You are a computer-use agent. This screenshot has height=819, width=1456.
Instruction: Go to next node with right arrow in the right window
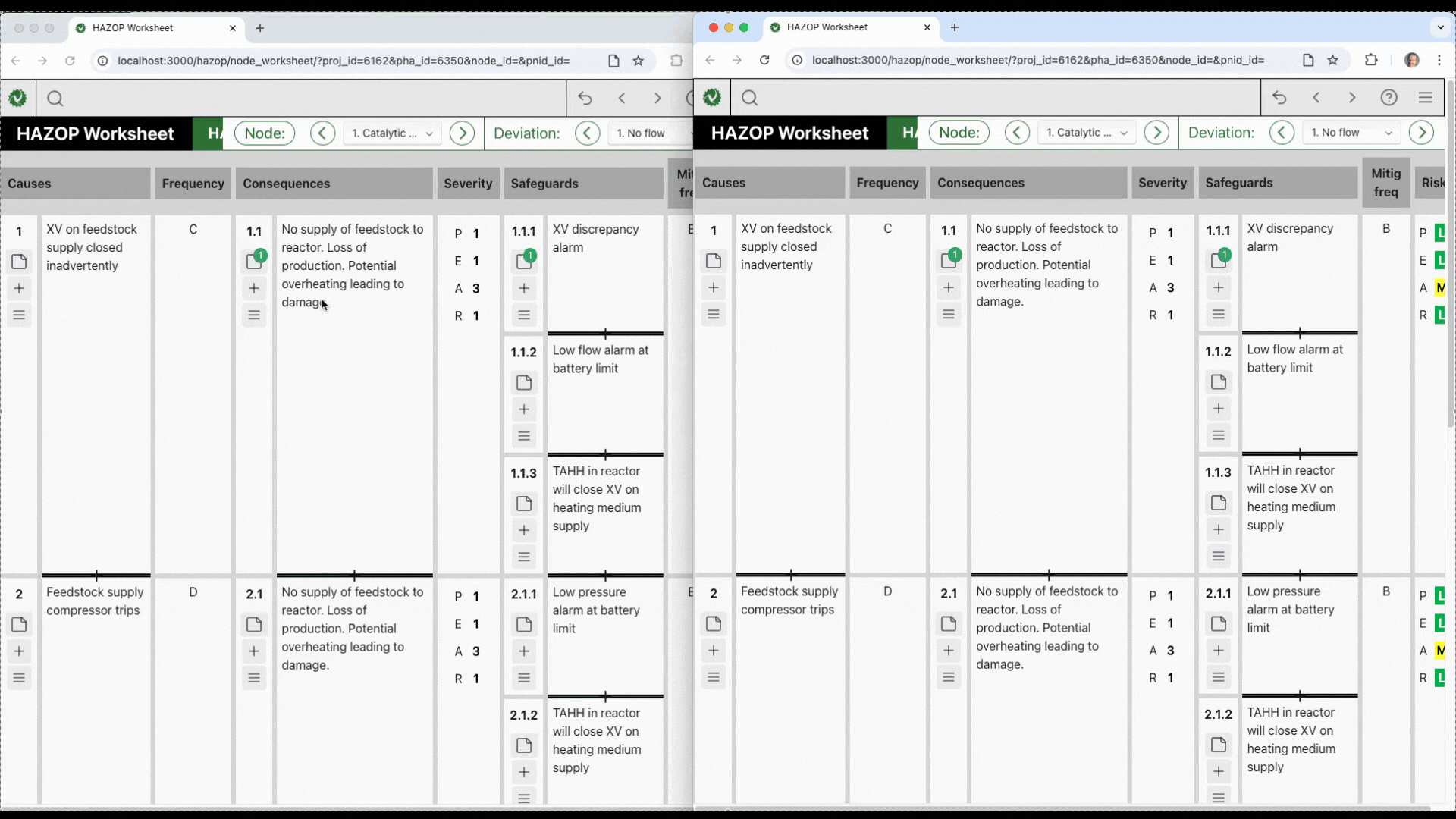point(1156,133)
